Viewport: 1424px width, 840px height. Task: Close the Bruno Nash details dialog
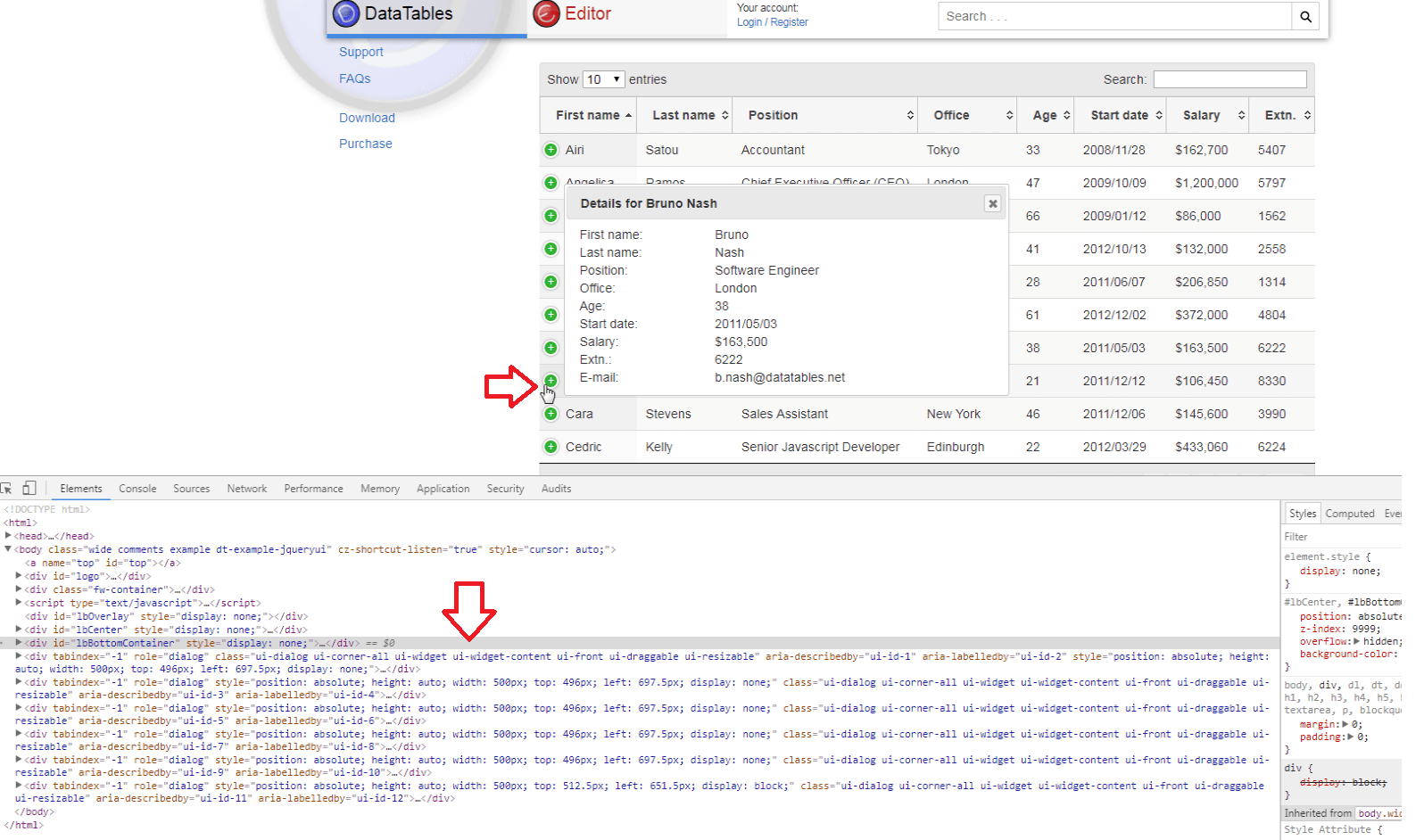pos(992,203)
